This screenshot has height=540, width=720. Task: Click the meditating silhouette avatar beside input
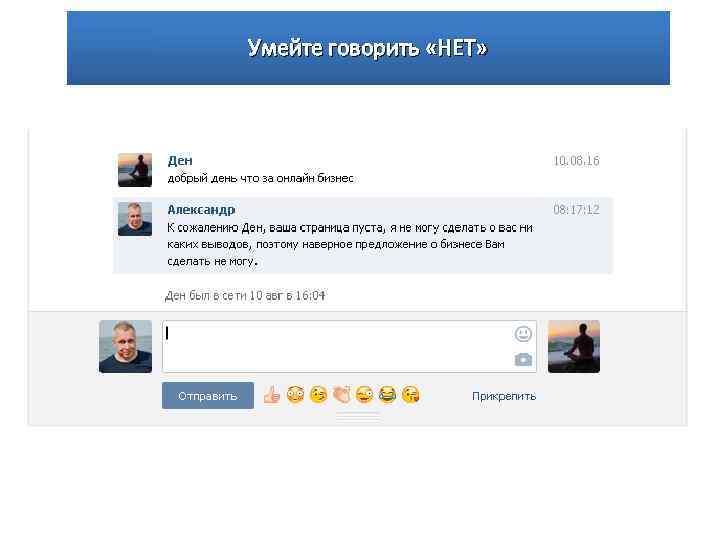574,347
